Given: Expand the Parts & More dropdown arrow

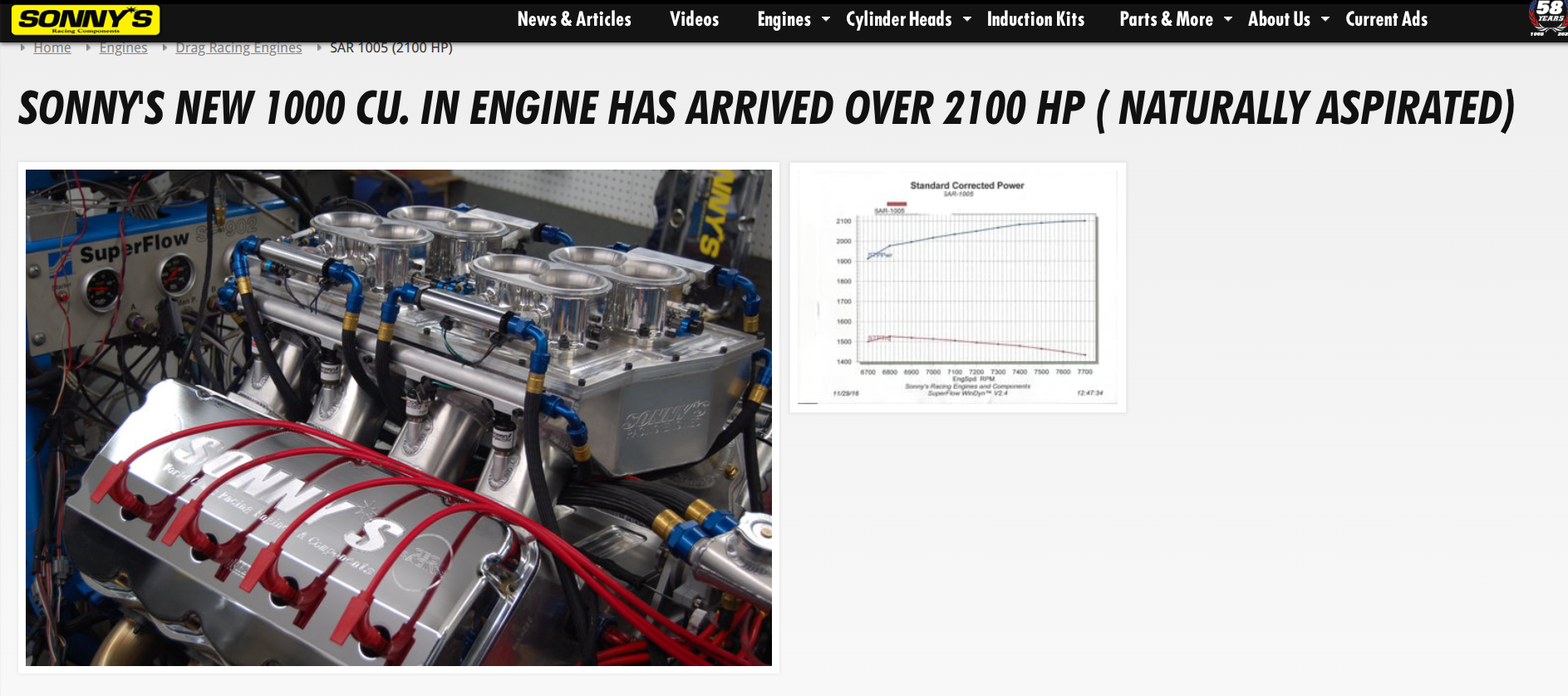Looking at the screenshot, I should tap(1228, 18).
